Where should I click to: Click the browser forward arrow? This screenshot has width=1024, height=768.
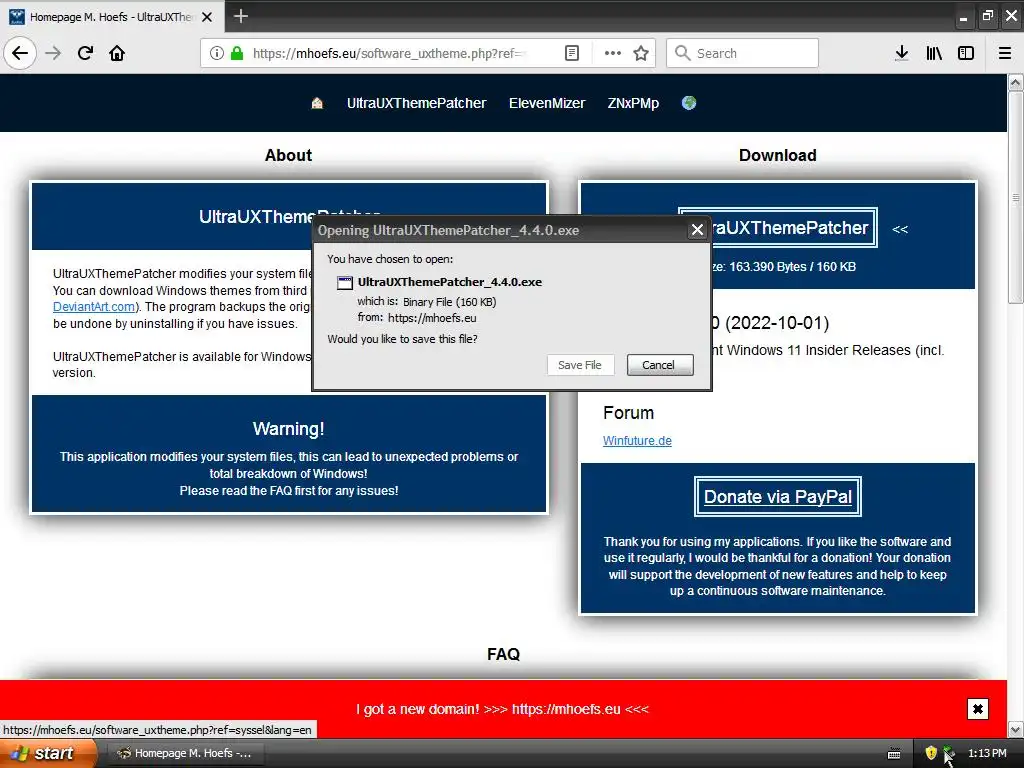[53, 53]
